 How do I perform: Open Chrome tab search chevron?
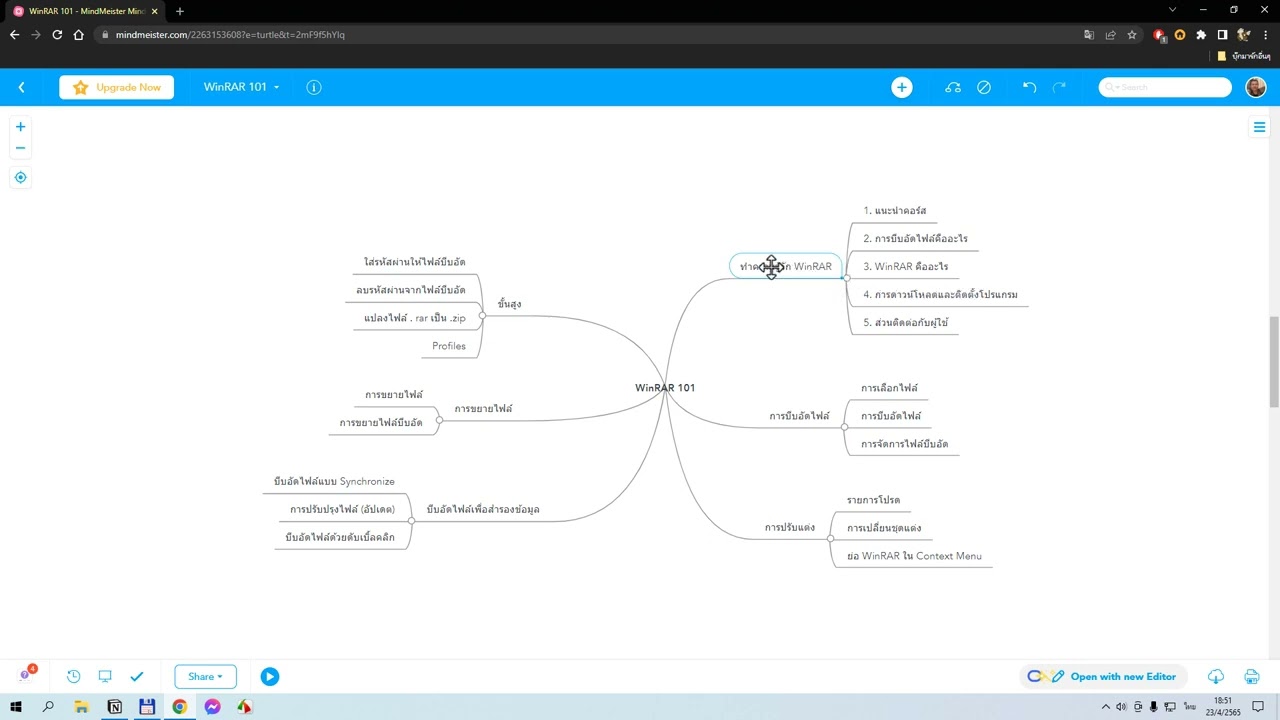tap(1172, 10)
